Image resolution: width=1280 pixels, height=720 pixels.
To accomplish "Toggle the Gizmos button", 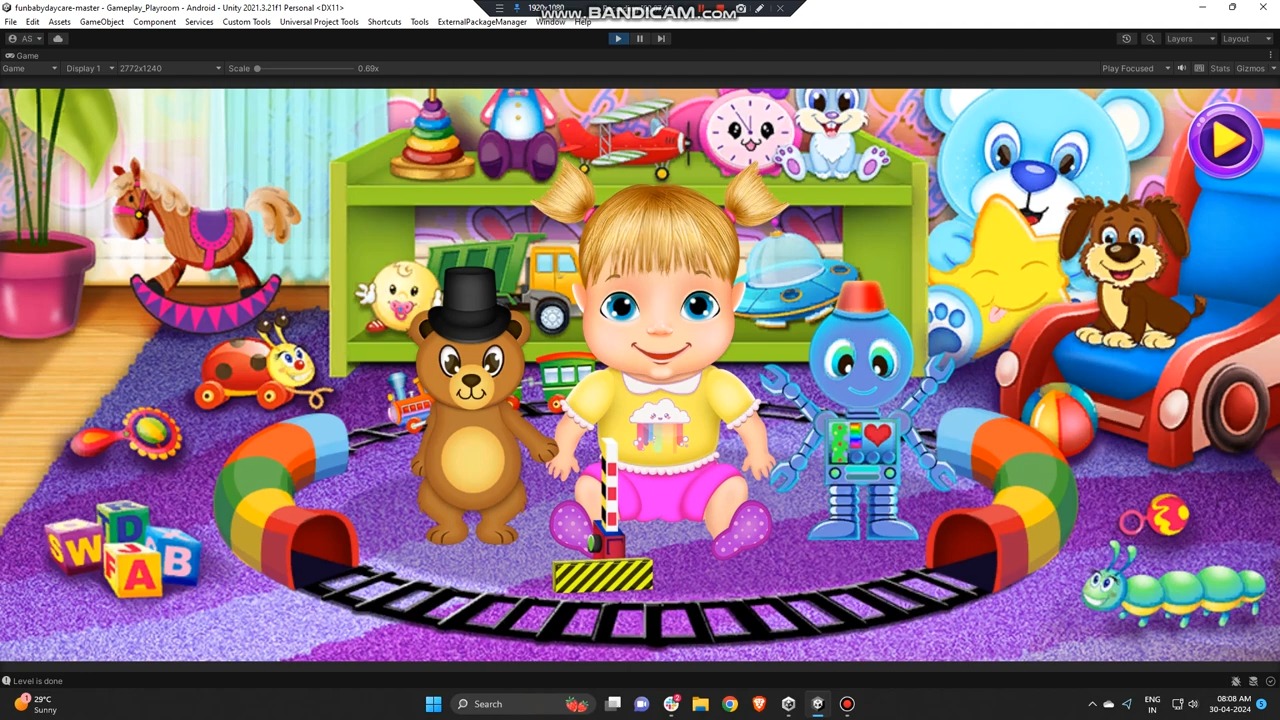I will (x=1250, y=68).
